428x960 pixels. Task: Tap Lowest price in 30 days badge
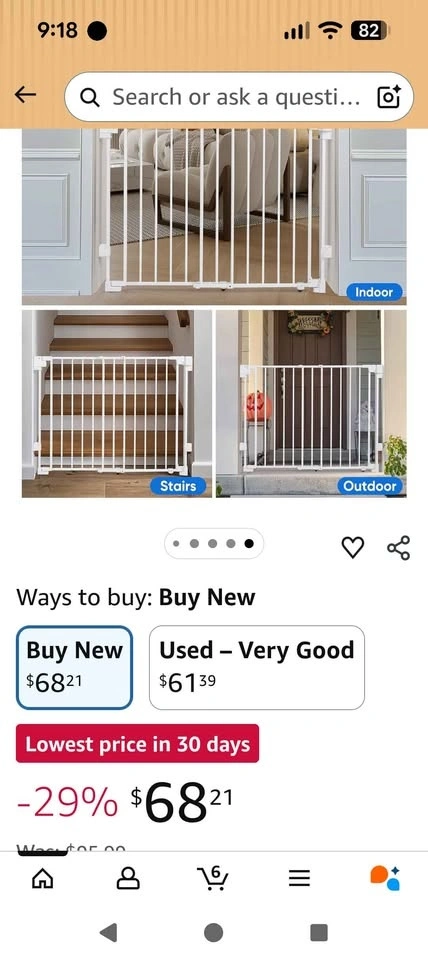137,744
